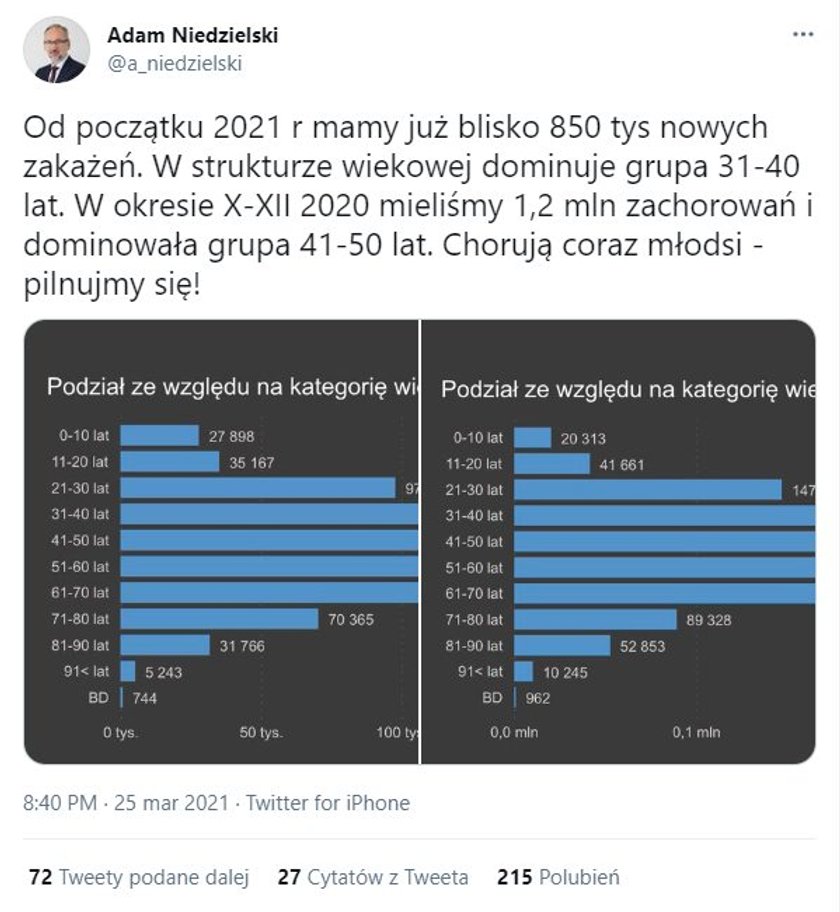Image resolution: width=840 pixels, height=912 pixels.
Task: Click the 81-90 lat bar labeled 31 766
Action: click(x=165, y=645)
